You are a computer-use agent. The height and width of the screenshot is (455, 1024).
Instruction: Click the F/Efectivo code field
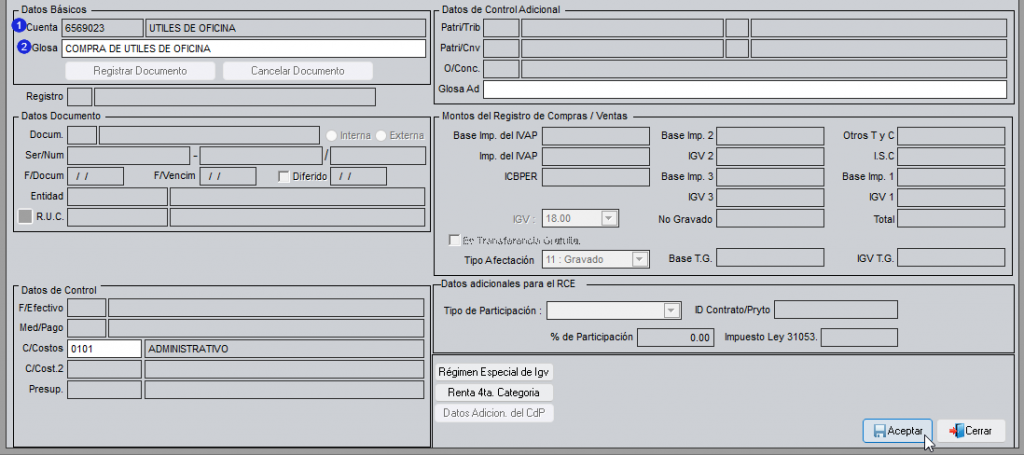87,307
